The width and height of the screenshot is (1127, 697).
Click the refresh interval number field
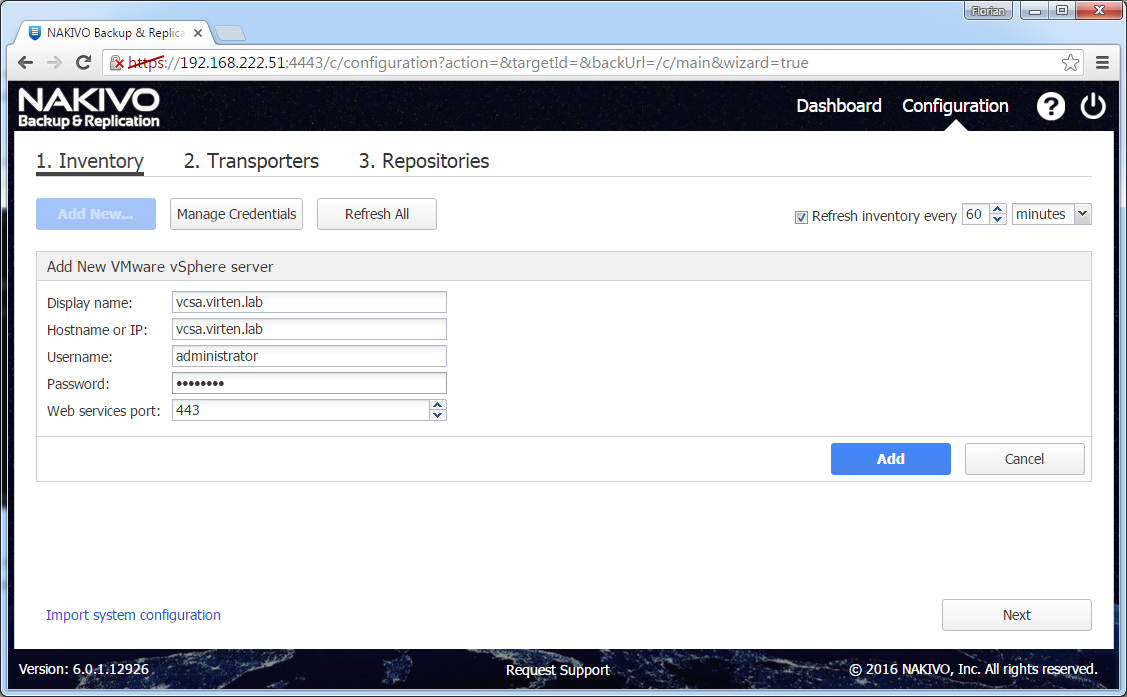click(x=975, y=214)
